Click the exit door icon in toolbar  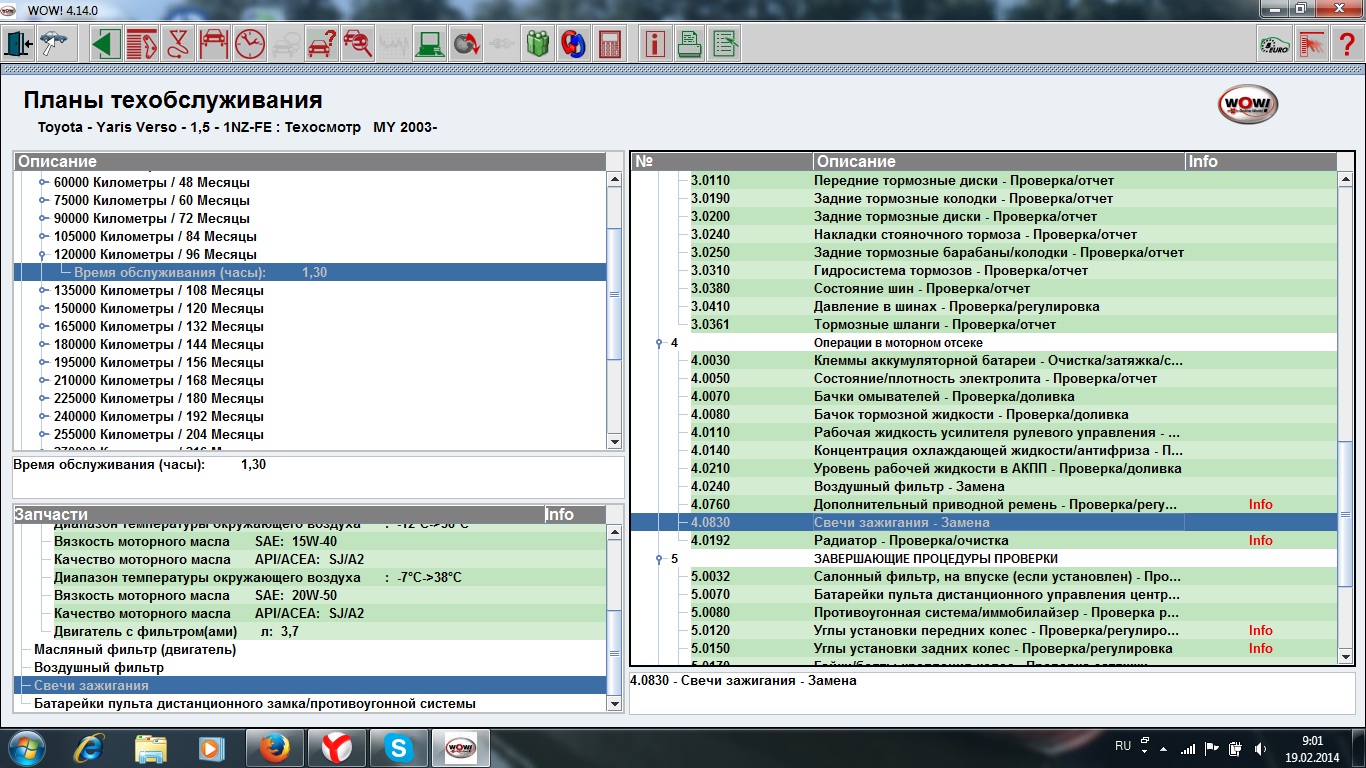click(20, 44)
